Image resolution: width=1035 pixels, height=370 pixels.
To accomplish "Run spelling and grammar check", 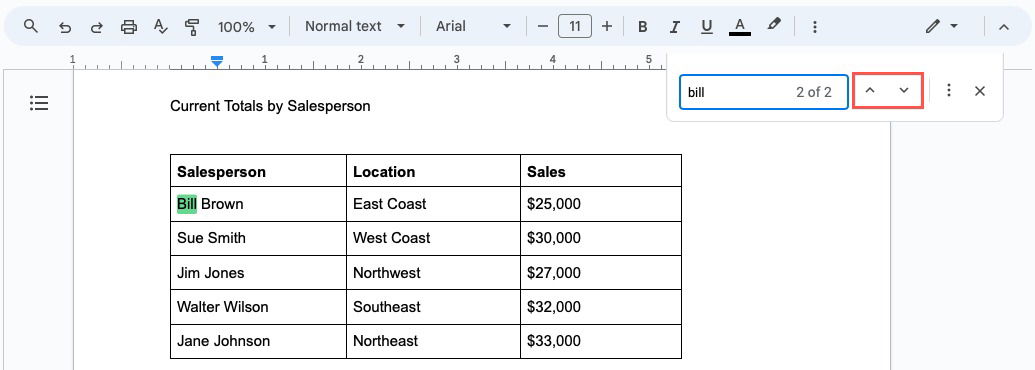I will 160,27.
